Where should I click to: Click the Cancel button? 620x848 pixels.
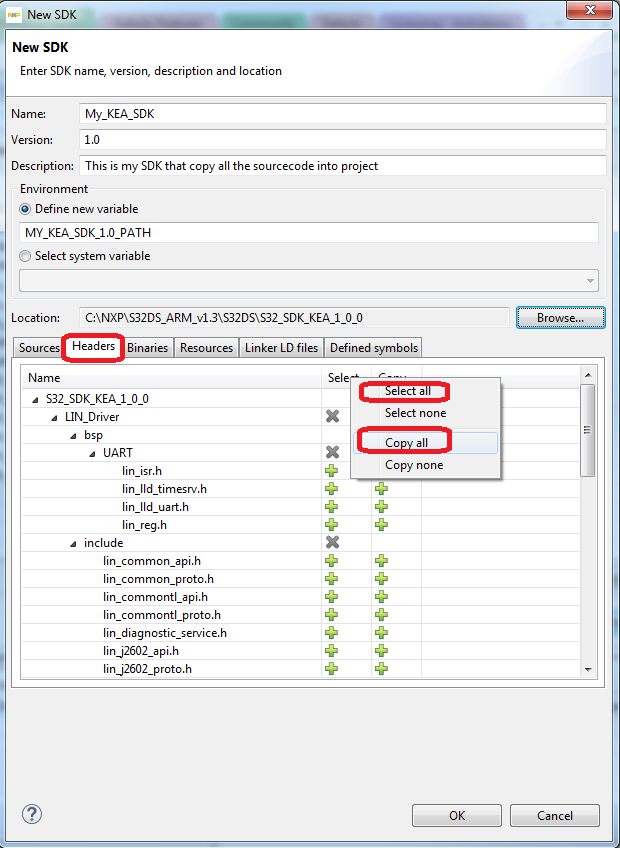pyautogui.click(x=555, y=816)
